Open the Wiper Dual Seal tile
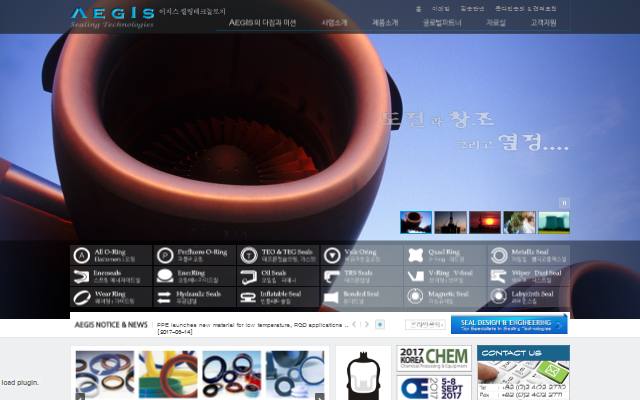Screen dimensions: 640x400 click(529, 276)
